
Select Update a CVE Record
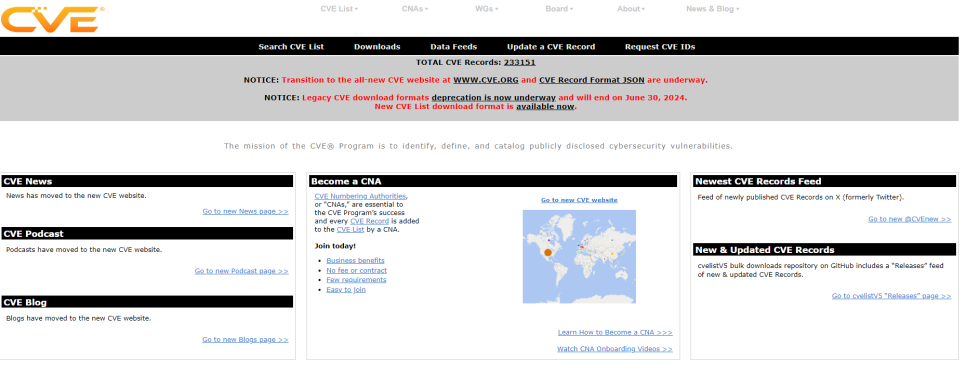click(x=551, y=47)
